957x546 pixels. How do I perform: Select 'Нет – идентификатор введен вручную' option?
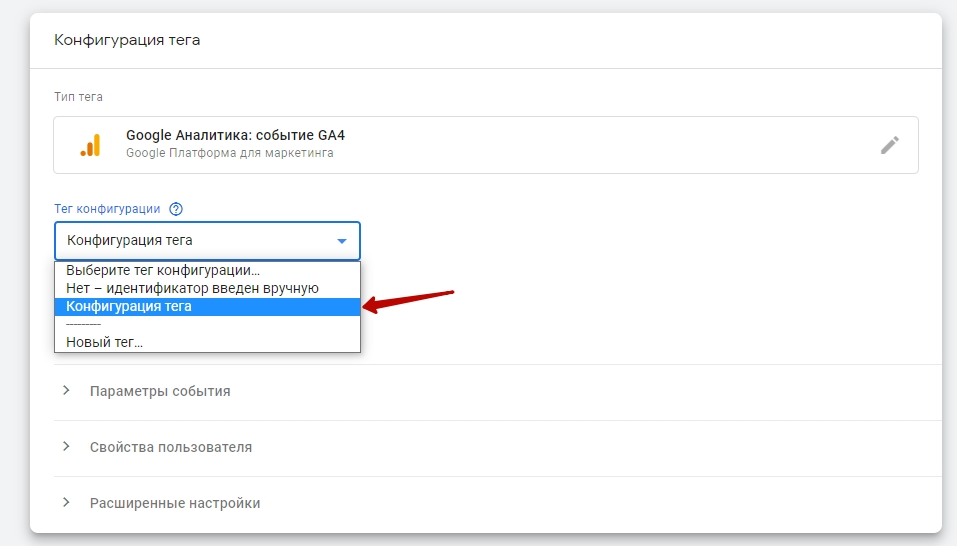192,288
